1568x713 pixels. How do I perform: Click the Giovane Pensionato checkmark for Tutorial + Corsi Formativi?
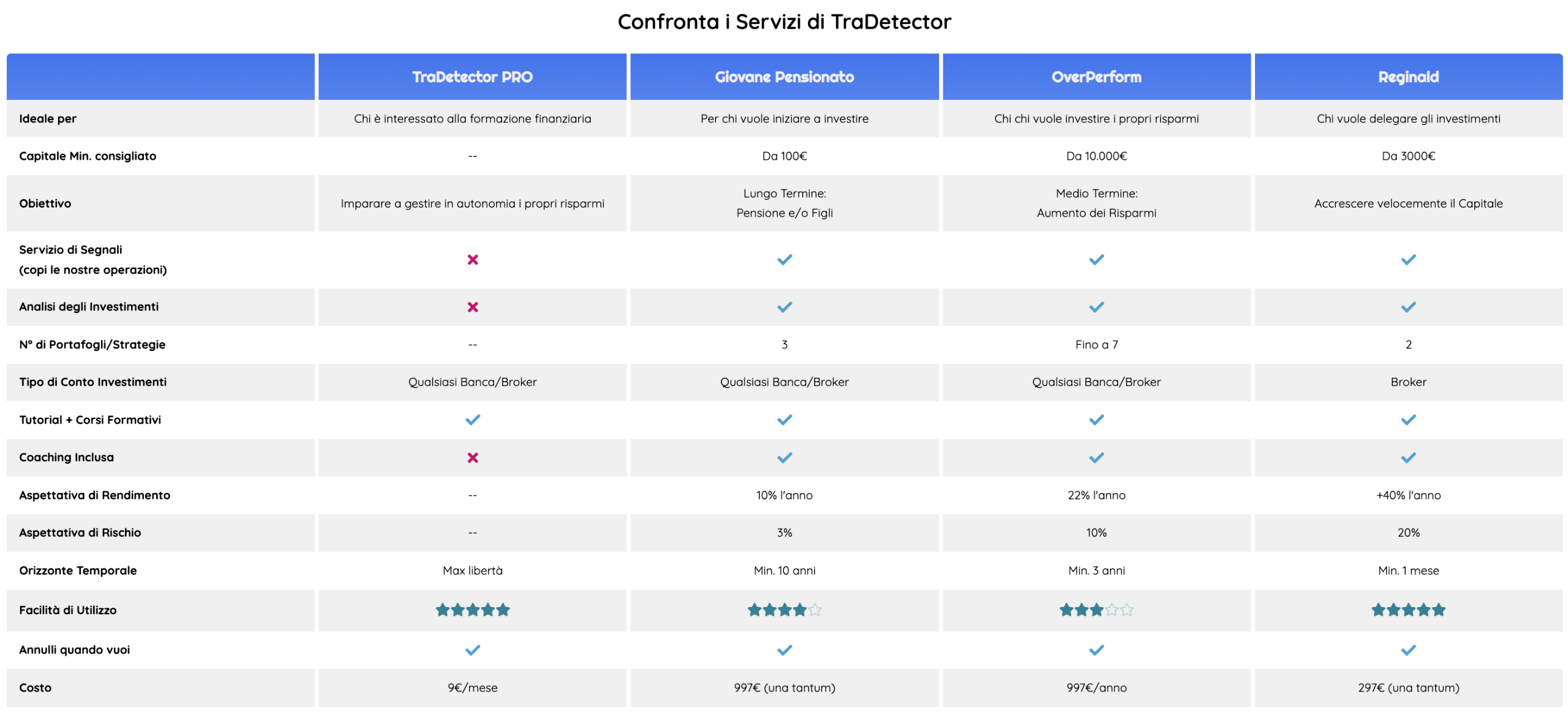pos(784,420)
